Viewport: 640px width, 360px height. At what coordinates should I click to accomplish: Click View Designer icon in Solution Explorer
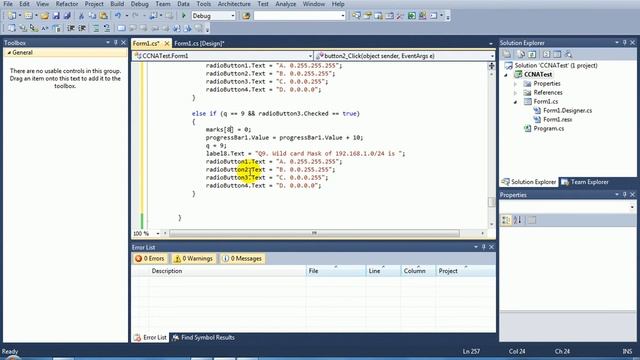coord(557,54)
